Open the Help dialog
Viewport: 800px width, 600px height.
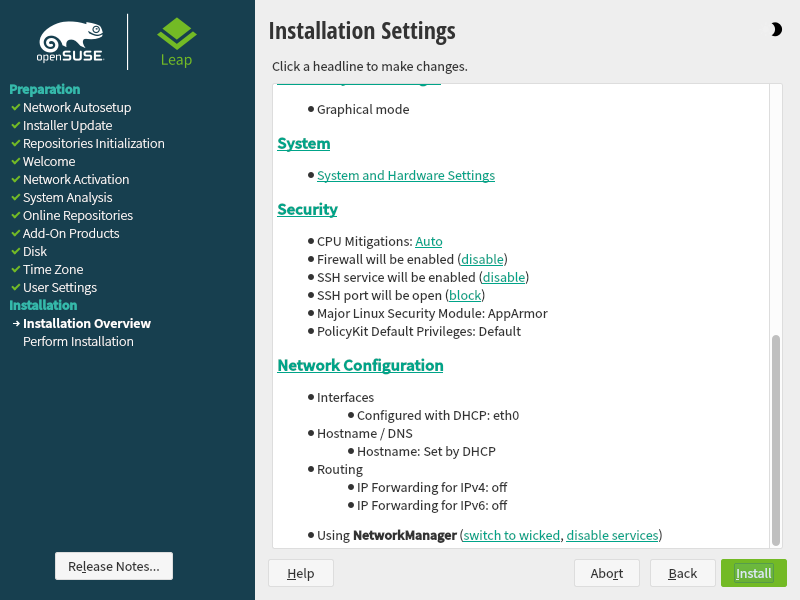tap(300, 573)
